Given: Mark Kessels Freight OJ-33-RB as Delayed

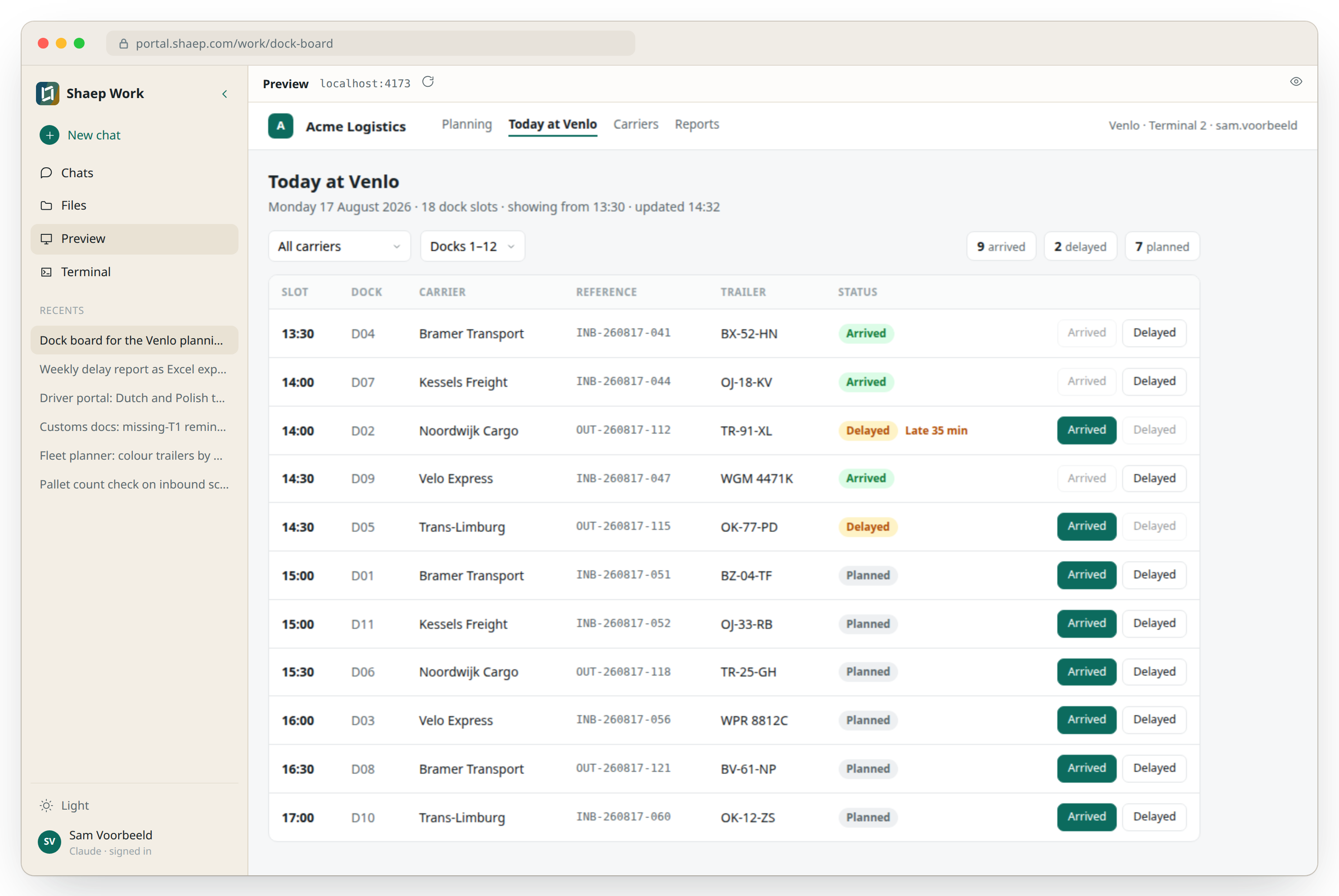Looking at the screenshot, I should pyautogui.click(x=1154, y=623).
